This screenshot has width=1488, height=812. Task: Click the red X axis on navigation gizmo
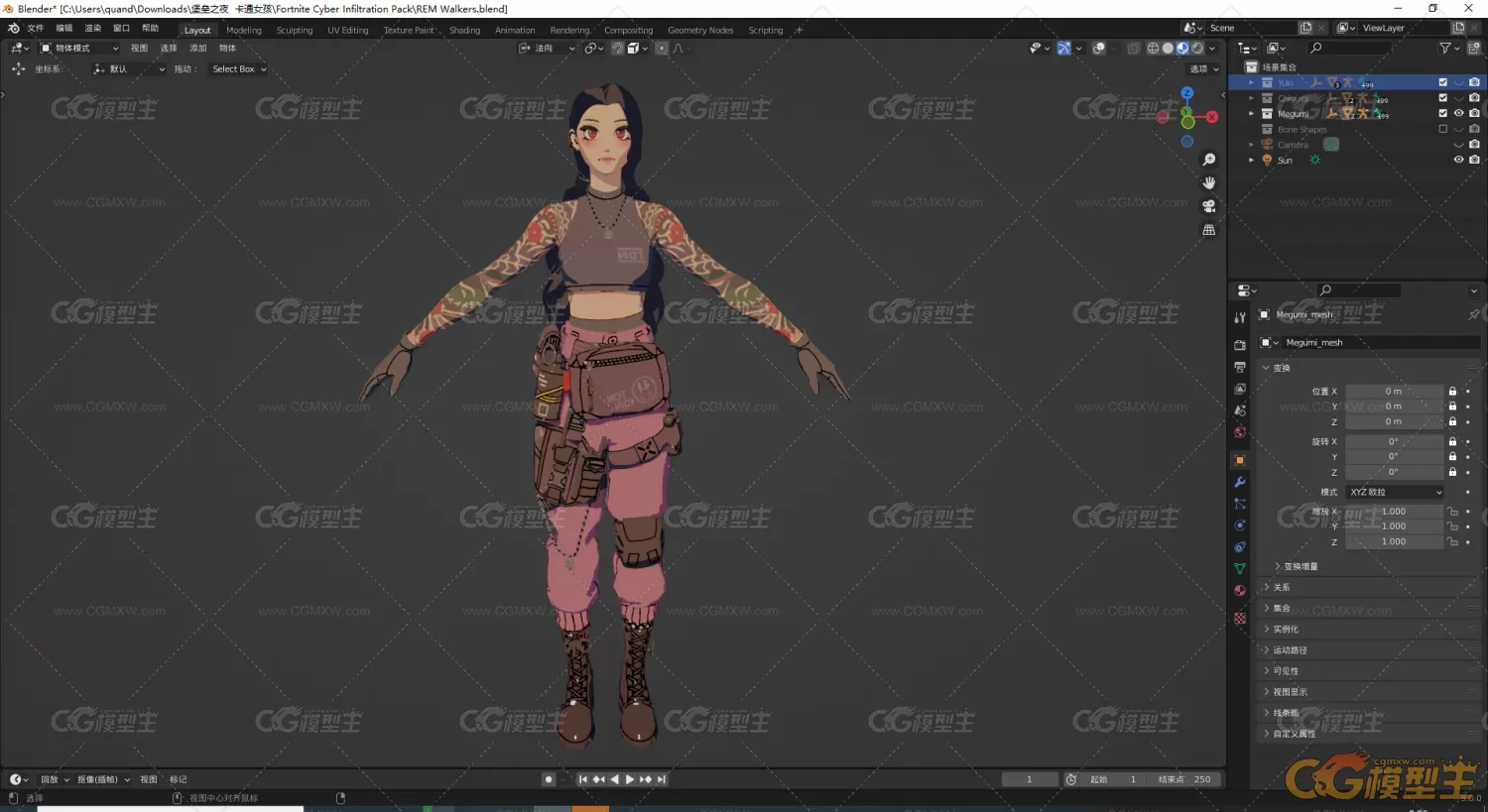1211,117
